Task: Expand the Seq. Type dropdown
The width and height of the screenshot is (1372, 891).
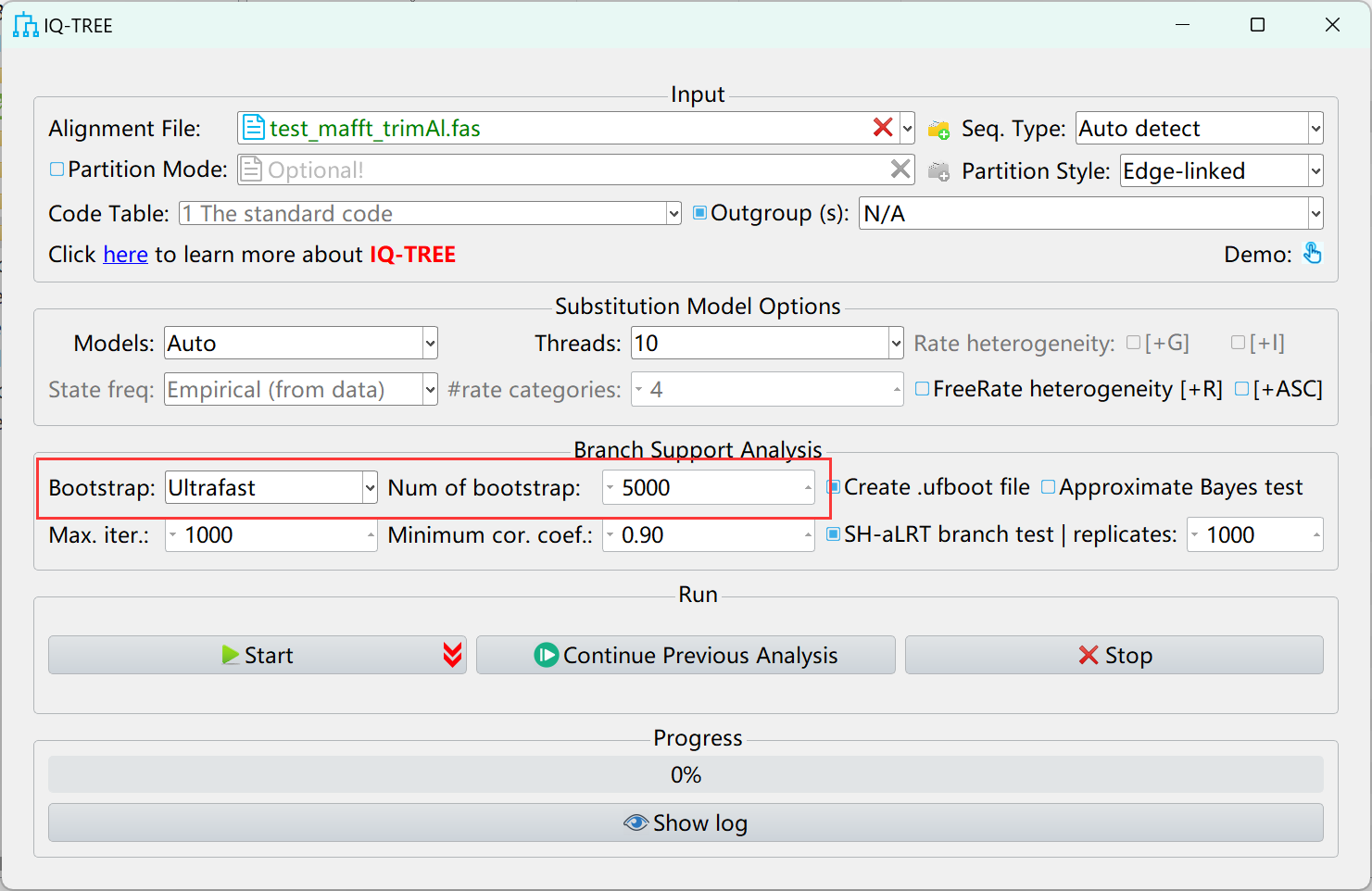Action: point(1315,129)
